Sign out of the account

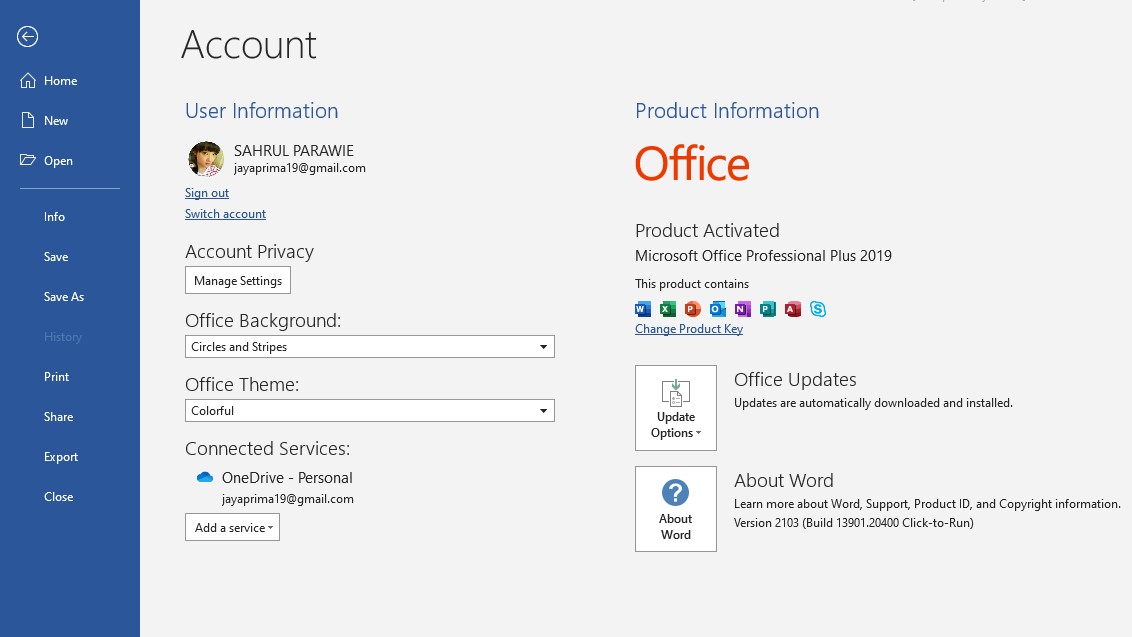[x=206, y=193]
